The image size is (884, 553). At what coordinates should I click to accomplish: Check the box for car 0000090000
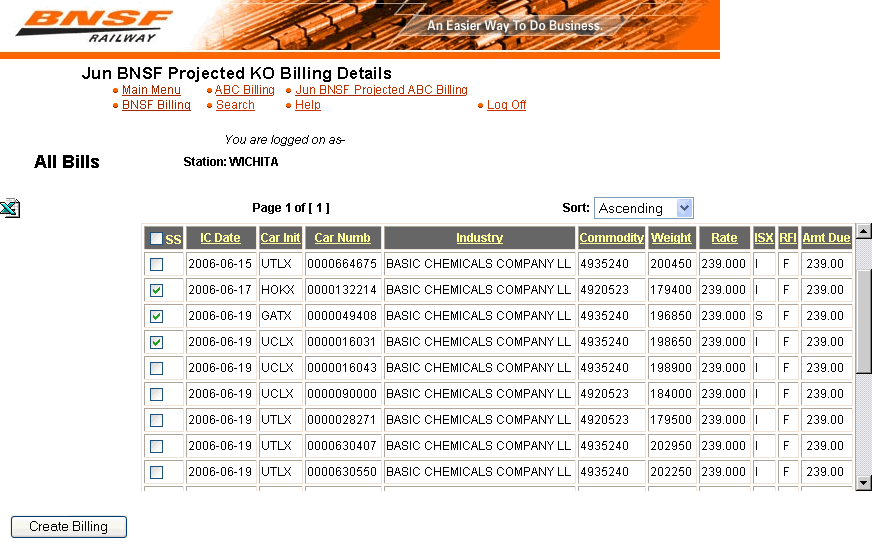pos(157,394)
